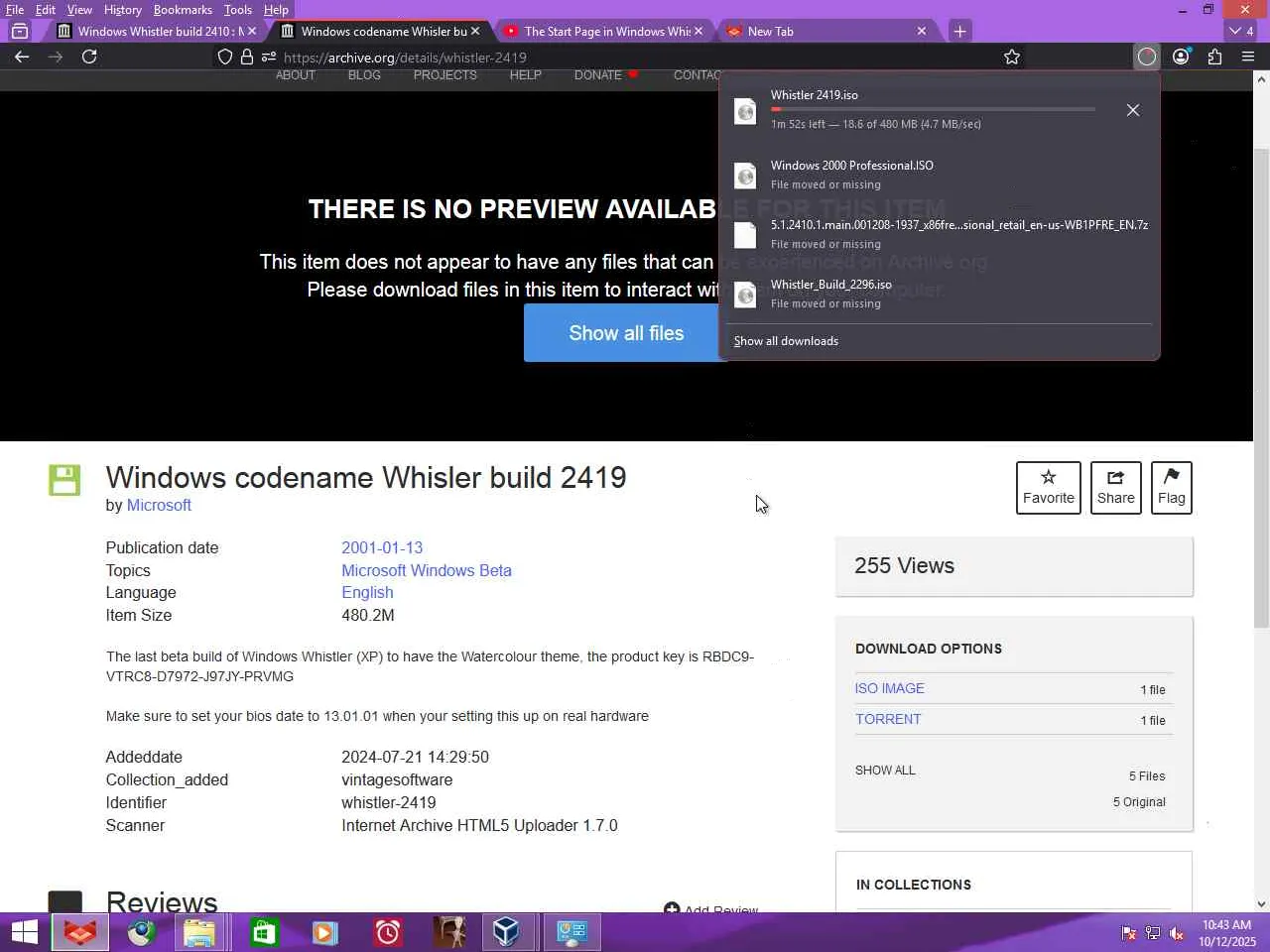Click the page vertical scrollbar thumb
The image size is (1270, 952).
[1262, 387]
